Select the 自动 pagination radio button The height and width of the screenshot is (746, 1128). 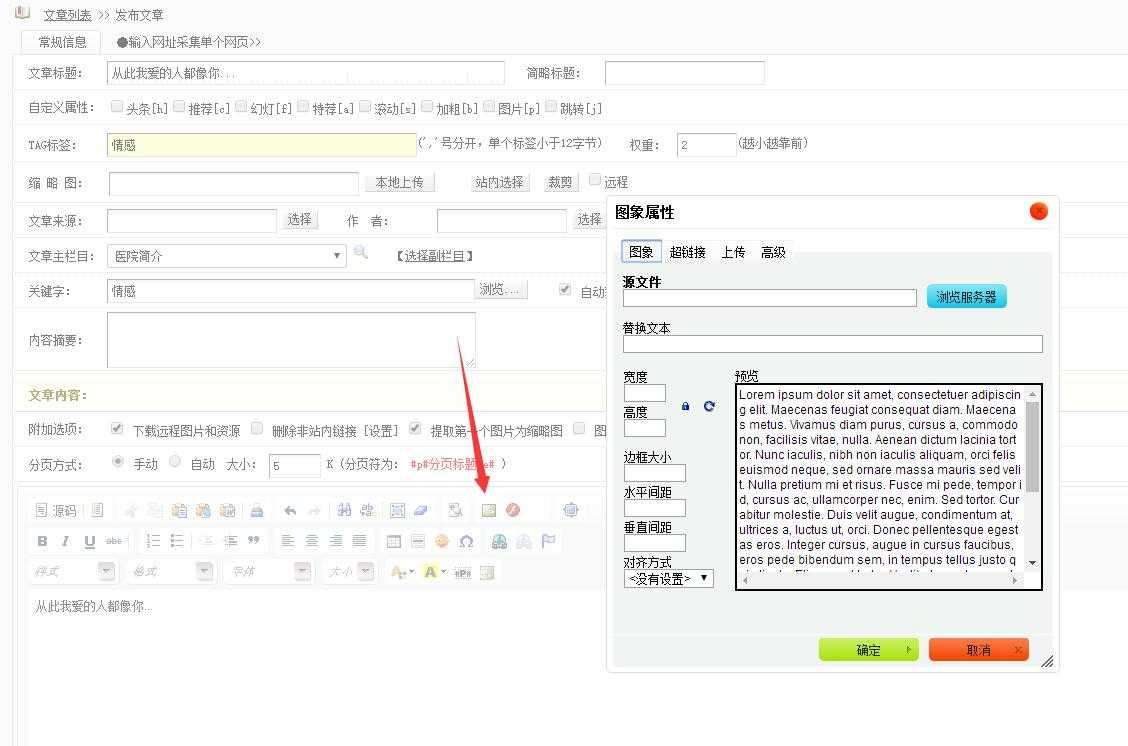[175, 462]
